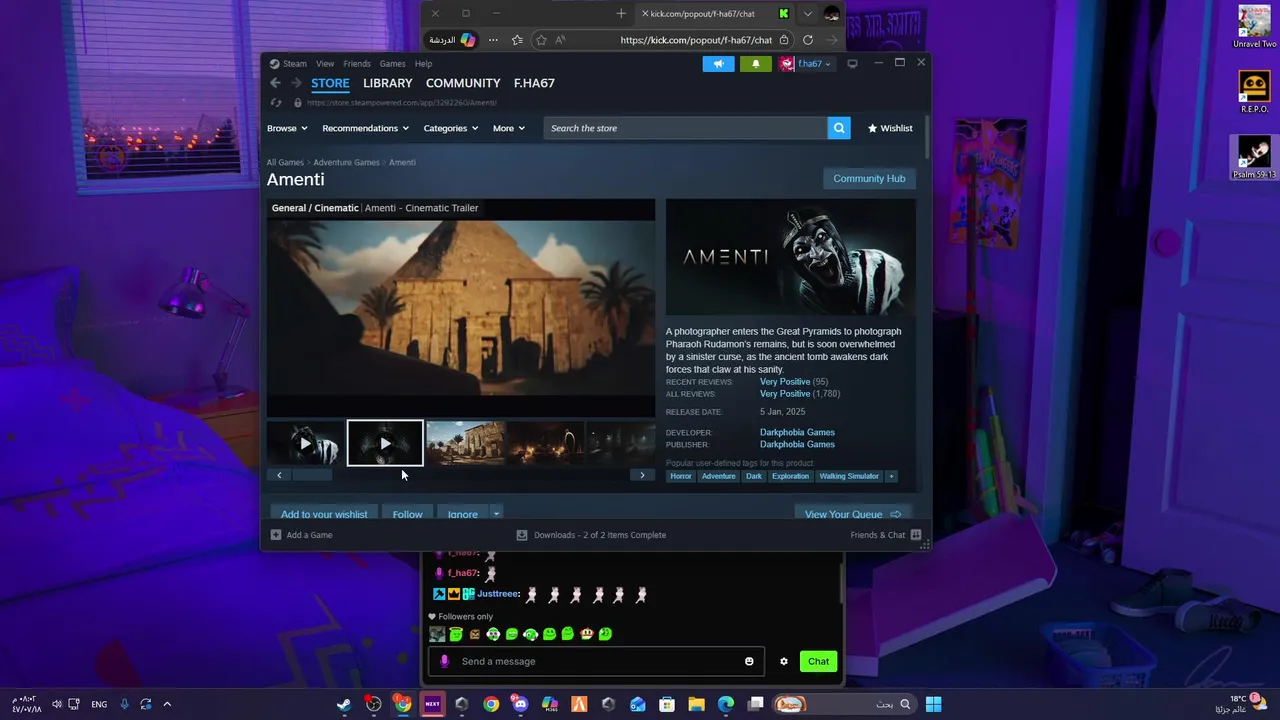Click the Send a message chat field
Image resolution: width=1280 pixels, height=720 pixels.
pos(597,661)
